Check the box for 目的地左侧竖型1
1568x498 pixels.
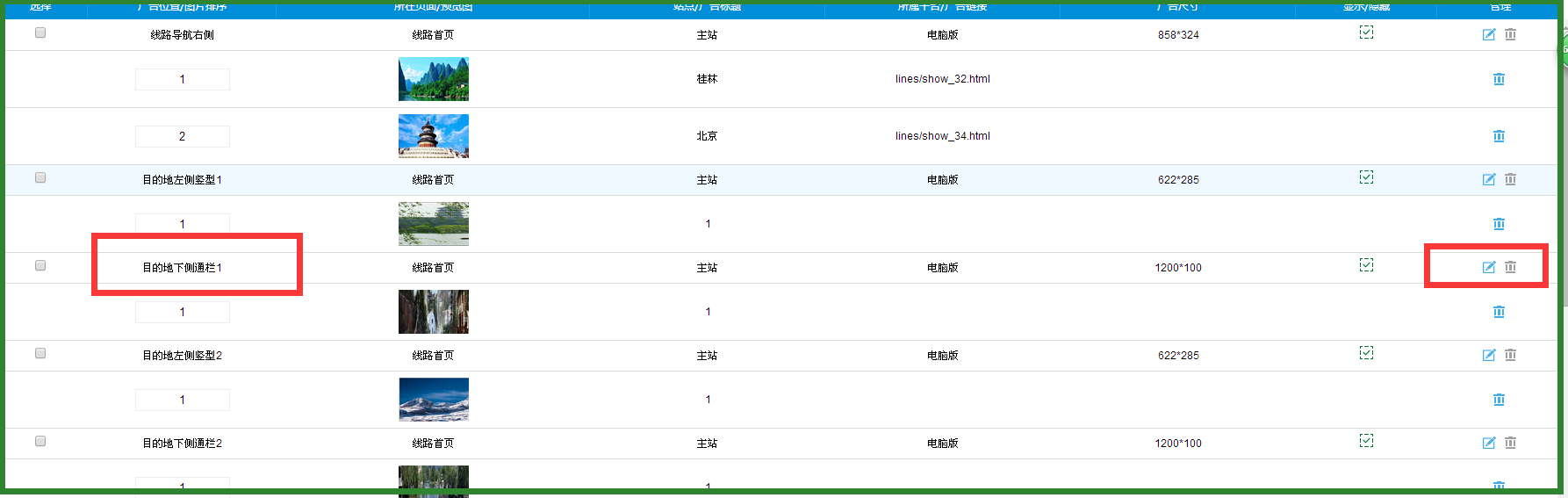40,177
